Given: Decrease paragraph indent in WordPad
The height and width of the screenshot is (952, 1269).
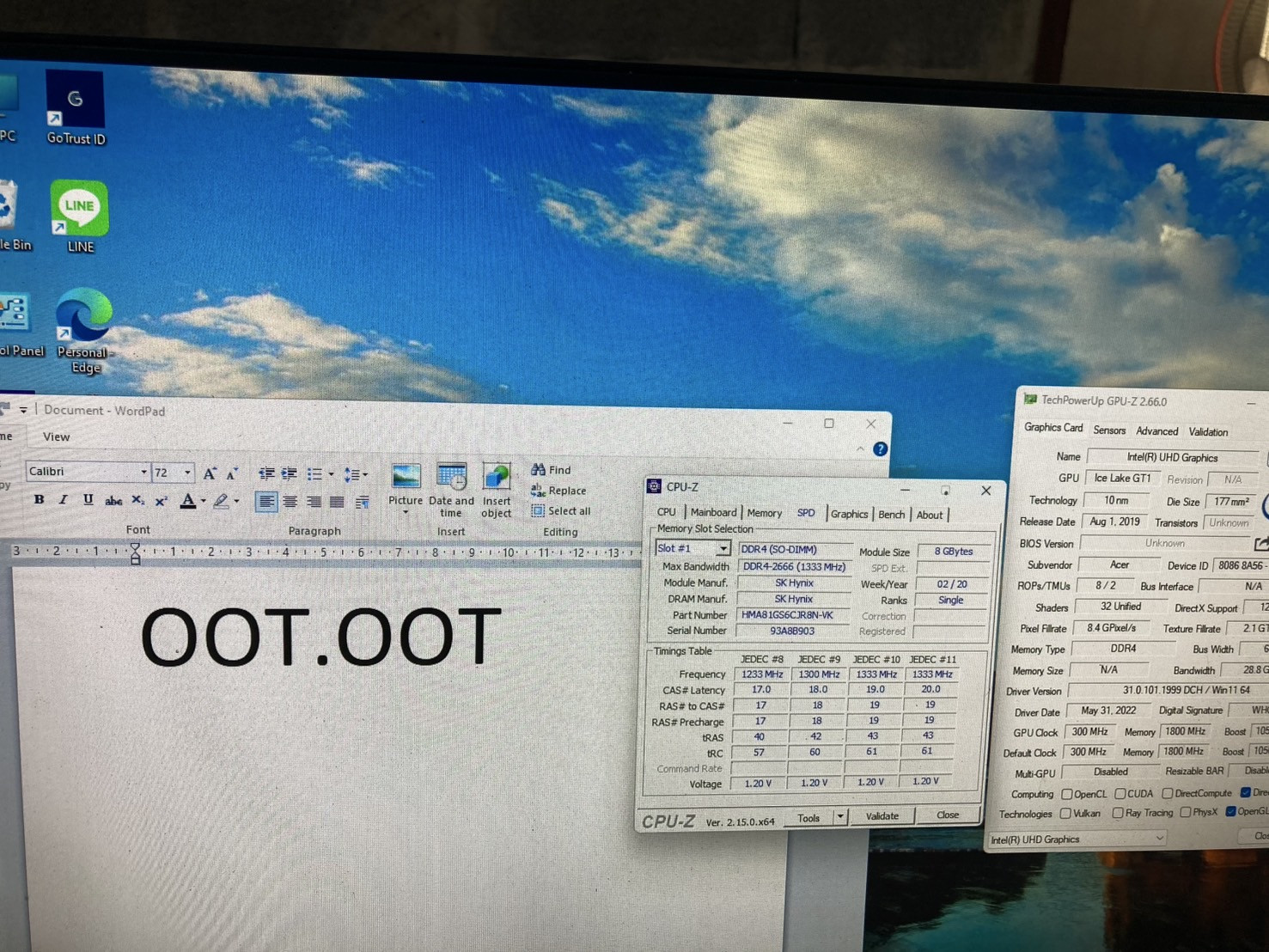Looking at the screenshot, I should click(267, 473).
